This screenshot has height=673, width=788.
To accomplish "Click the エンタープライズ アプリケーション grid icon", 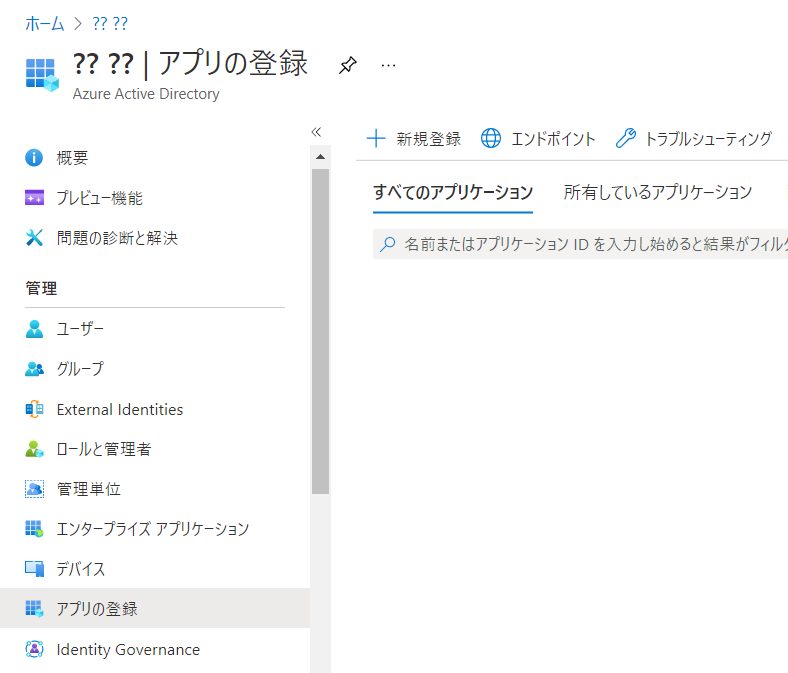I will (34, 529).
